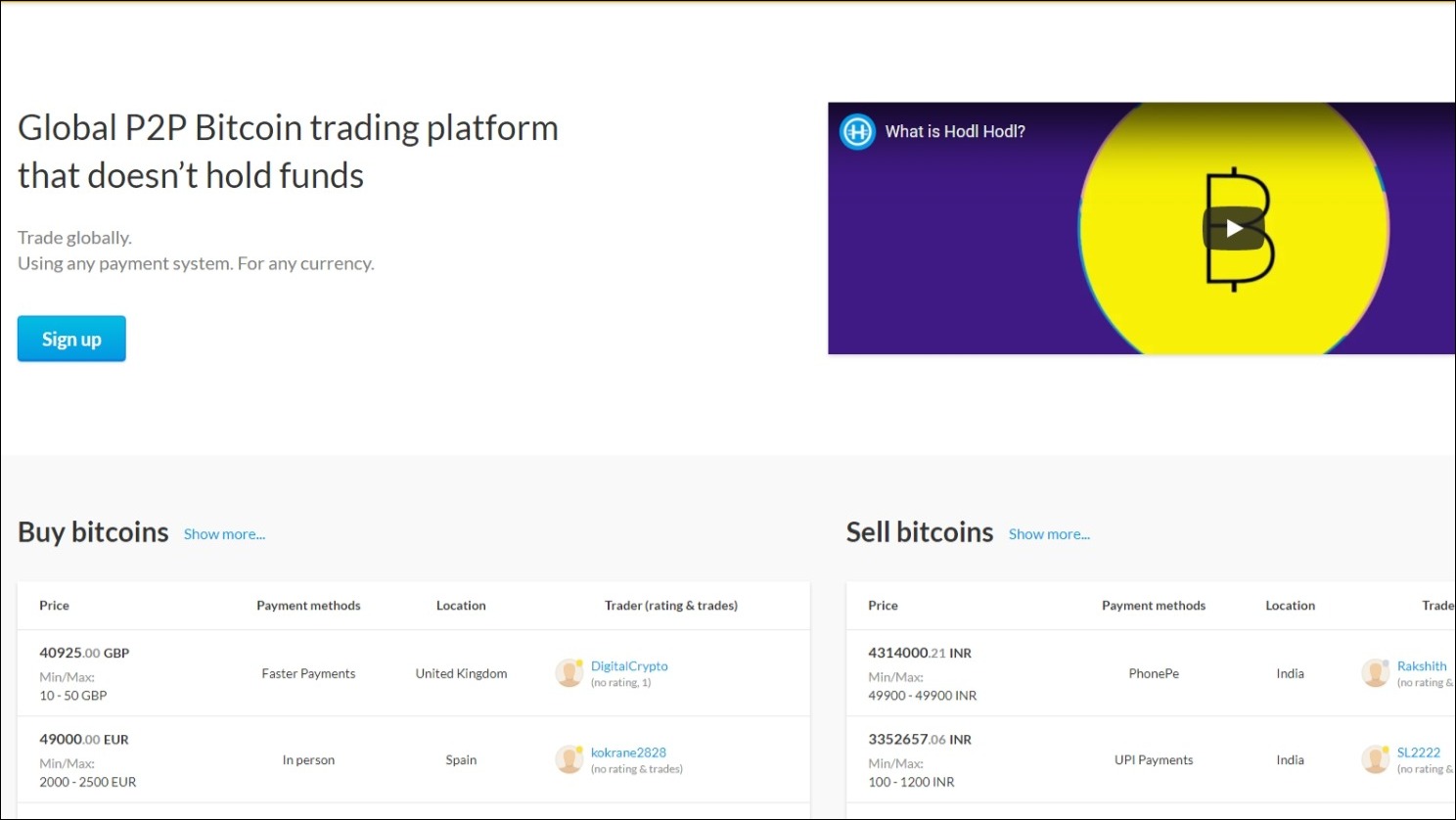
Task: Open Hodl Hodl channel logo in video
Action: click(x=857, y=131)
